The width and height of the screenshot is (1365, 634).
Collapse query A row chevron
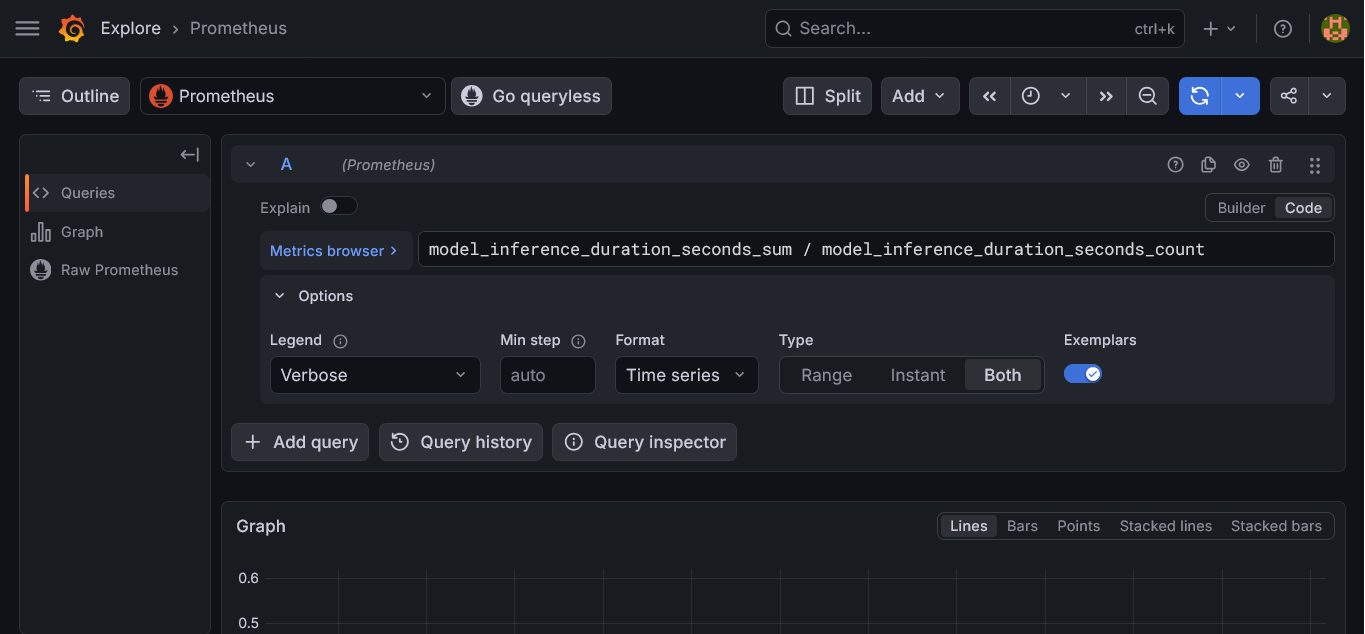pos(251,165)
